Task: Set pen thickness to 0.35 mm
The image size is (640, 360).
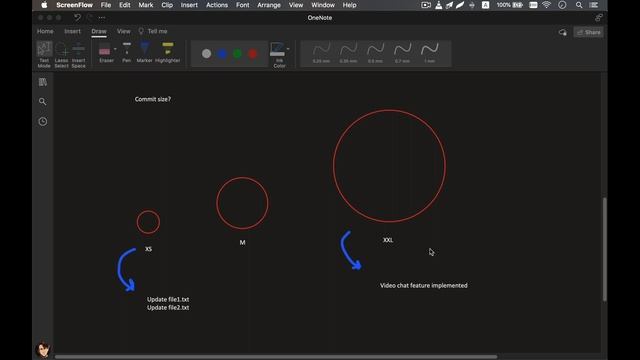Action: 348,53
